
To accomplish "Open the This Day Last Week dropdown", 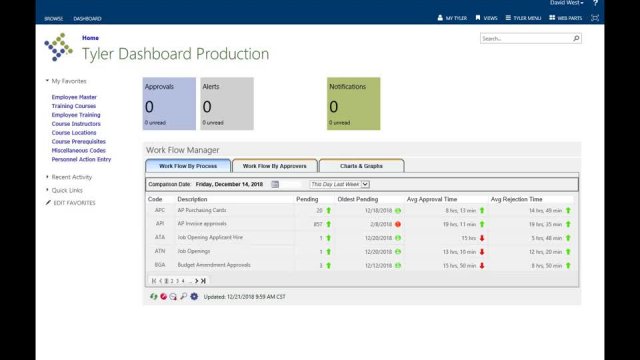I will 339,184.
